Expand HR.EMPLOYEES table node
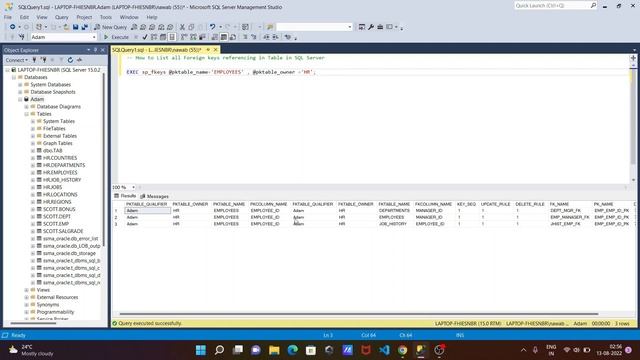 click(x=33, y=173)
